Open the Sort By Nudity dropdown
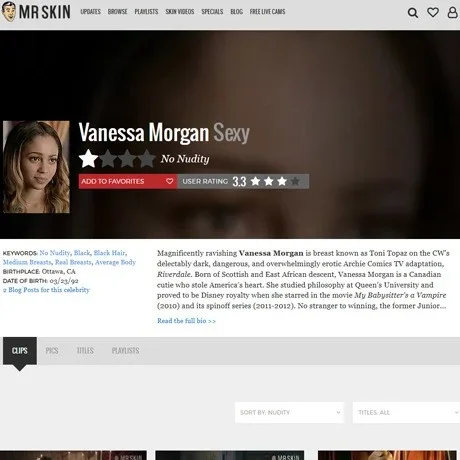460x460 pixels. (x=289, y=412)
